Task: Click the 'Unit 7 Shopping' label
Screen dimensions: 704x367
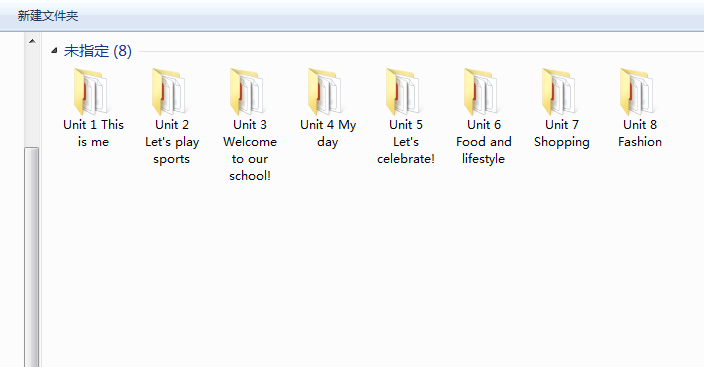Action: (562, 133)
